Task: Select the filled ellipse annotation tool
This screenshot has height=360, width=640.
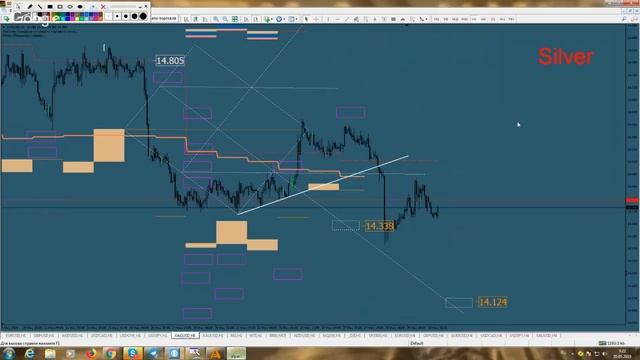Action: point(80,7)
